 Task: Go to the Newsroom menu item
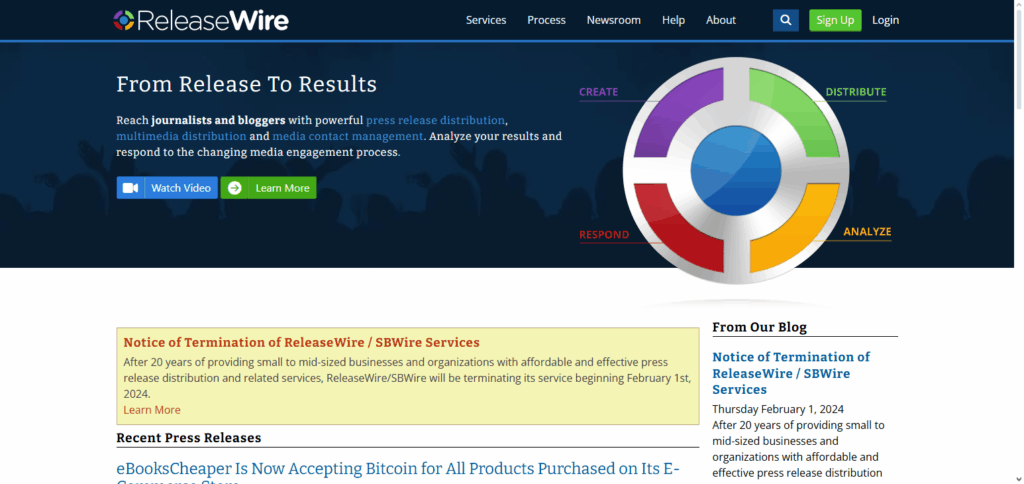click(x=614, y=20)
